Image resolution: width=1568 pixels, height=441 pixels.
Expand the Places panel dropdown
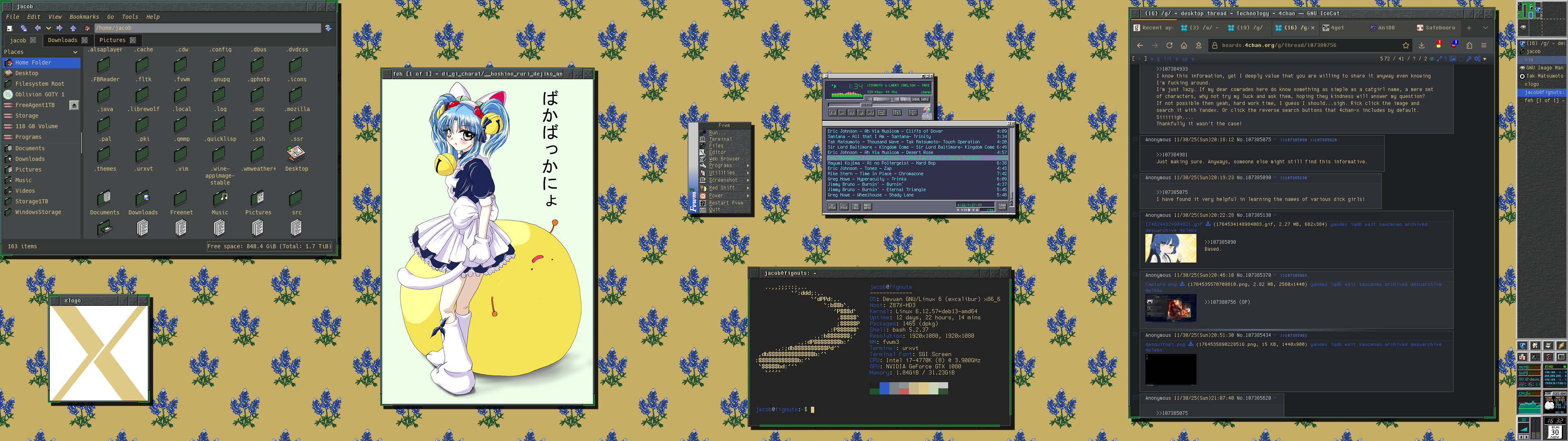[75, 52]
